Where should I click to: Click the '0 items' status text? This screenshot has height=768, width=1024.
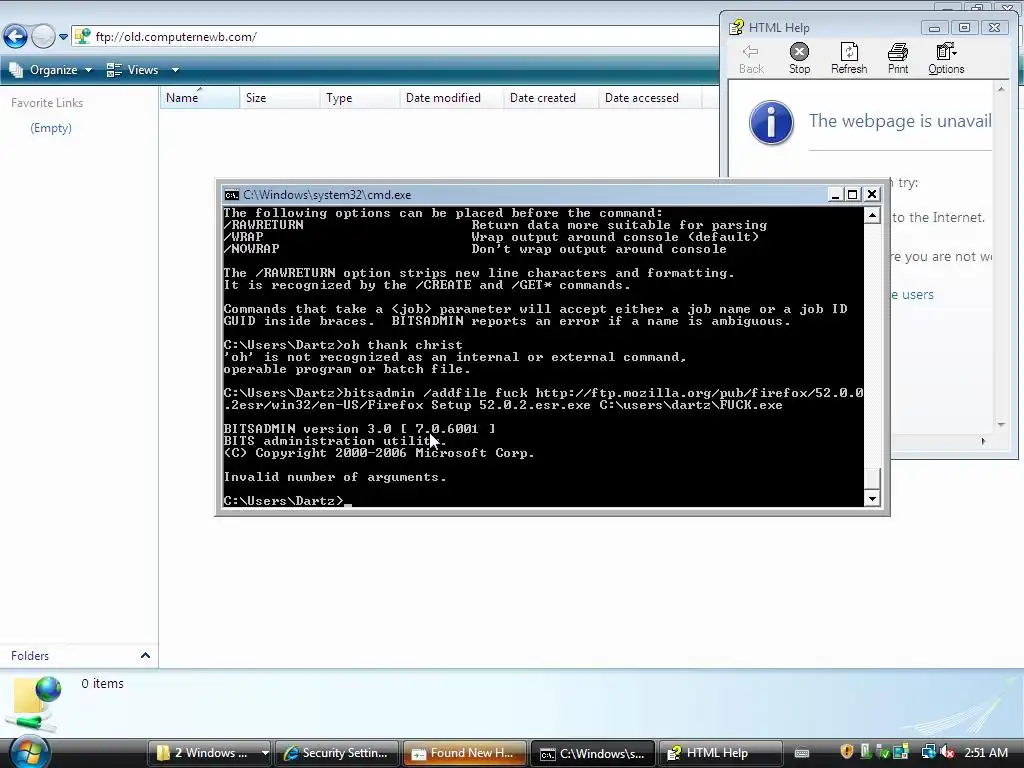click(x=103, y=684)
